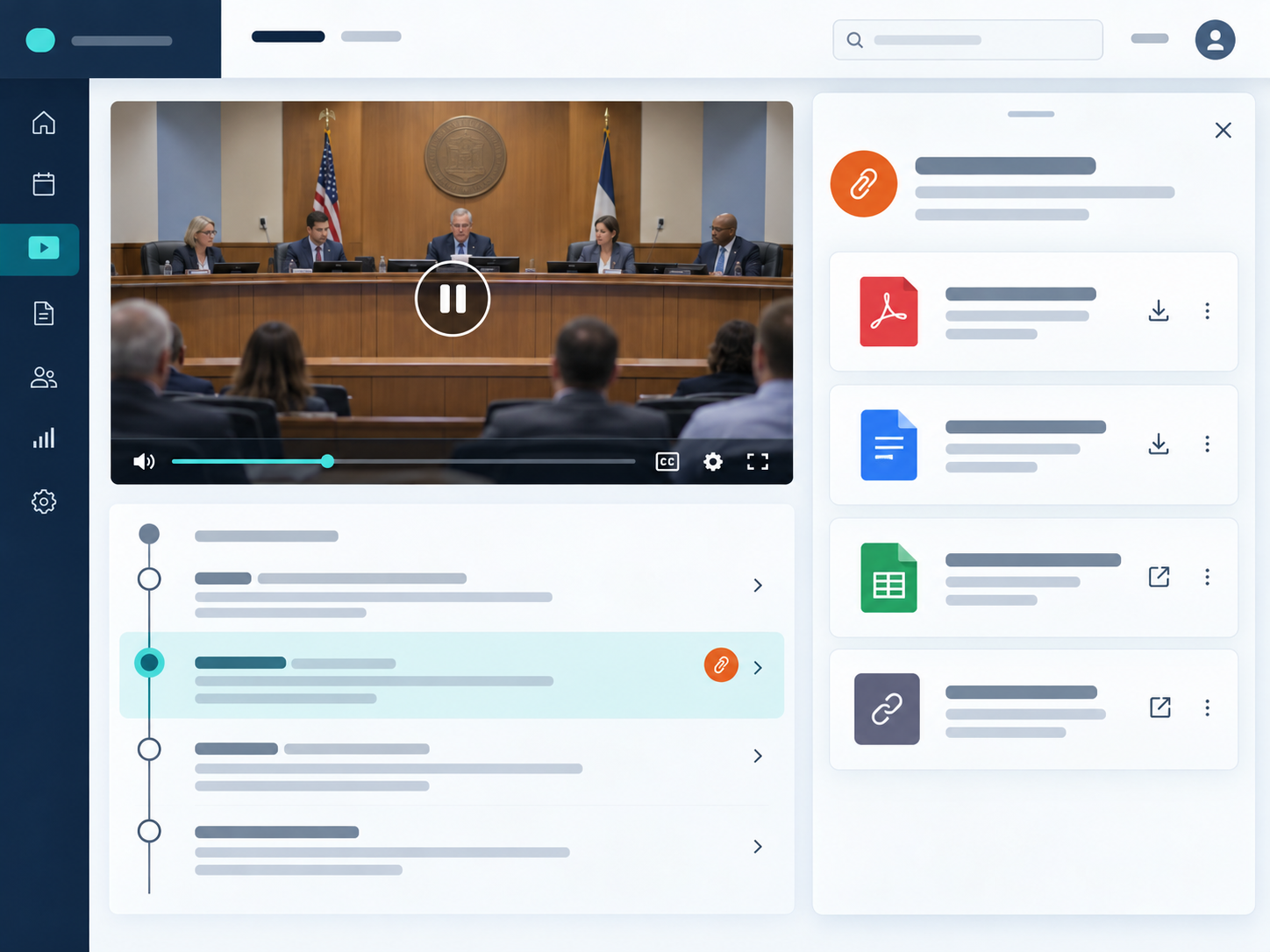Pause the meeting video

(453, 299)
